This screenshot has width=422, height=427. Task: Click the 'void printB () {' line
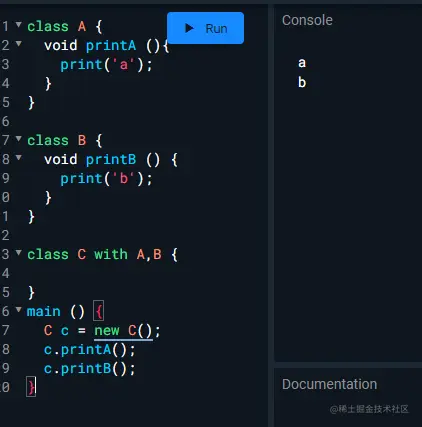[x=111, y=160]
